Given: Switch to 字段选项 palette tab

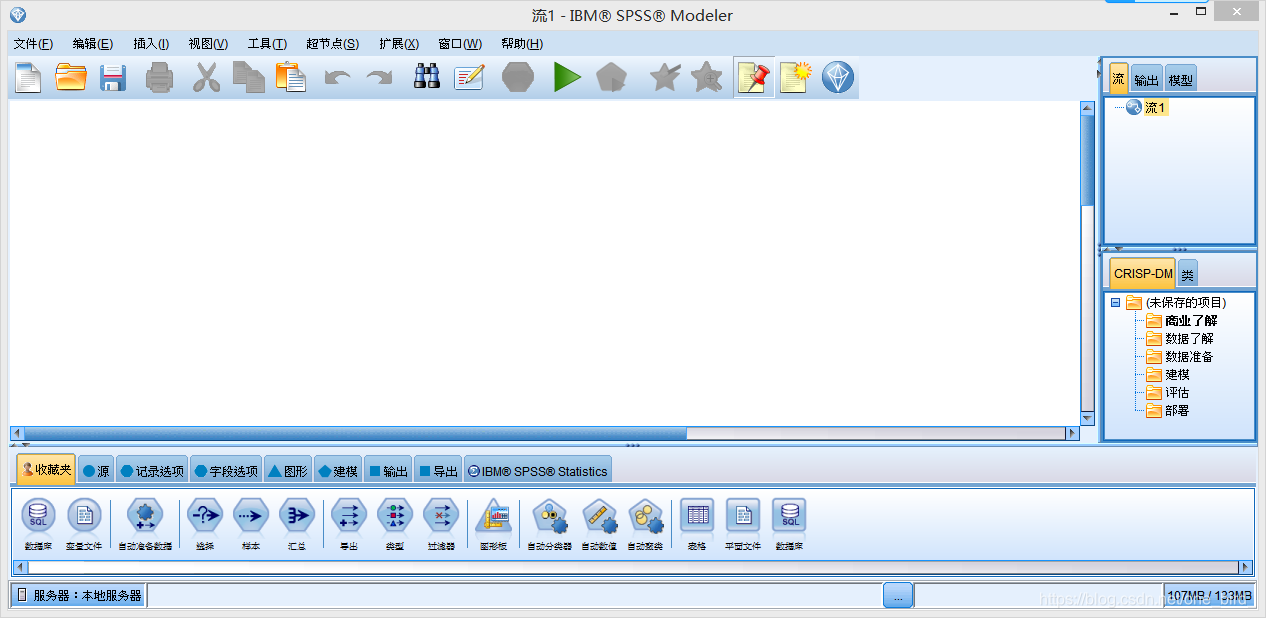Looking at the screenshot, I should click(x=225, y=471).
